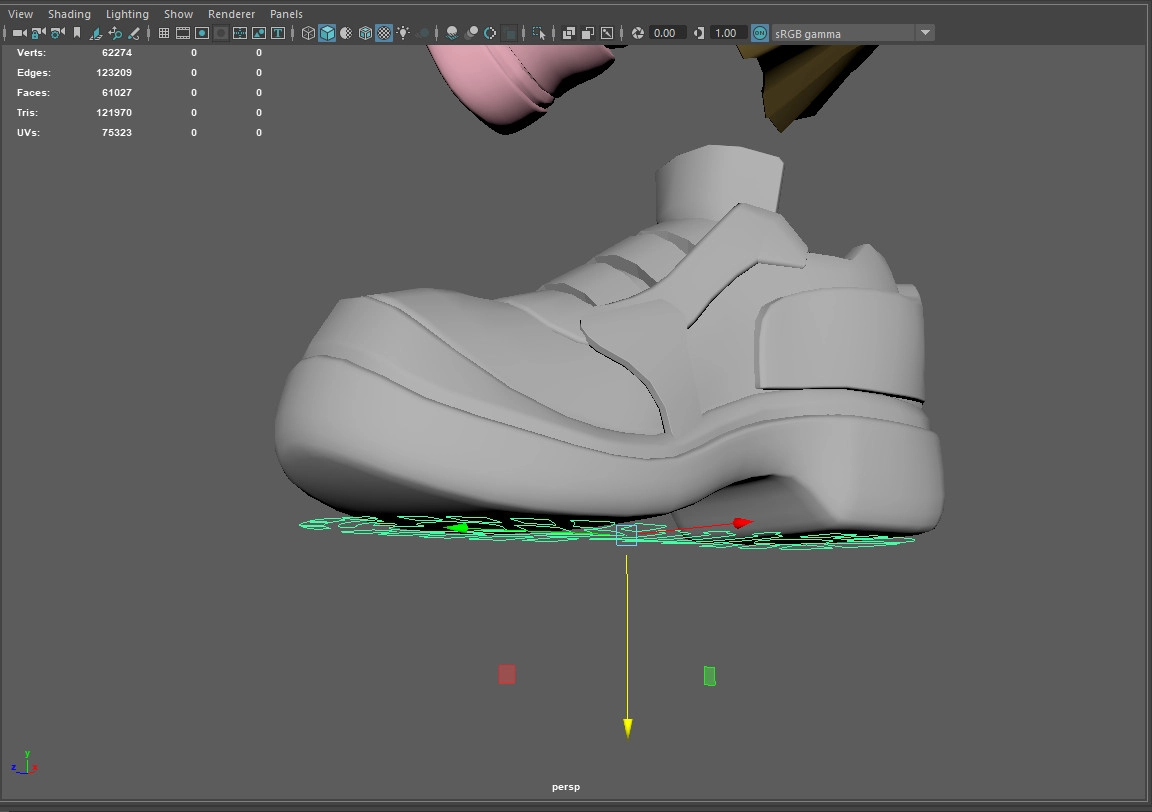Toggle Textured display checker button
The width and height of the screenshot is (1152, 812).
tap(384, 33)
